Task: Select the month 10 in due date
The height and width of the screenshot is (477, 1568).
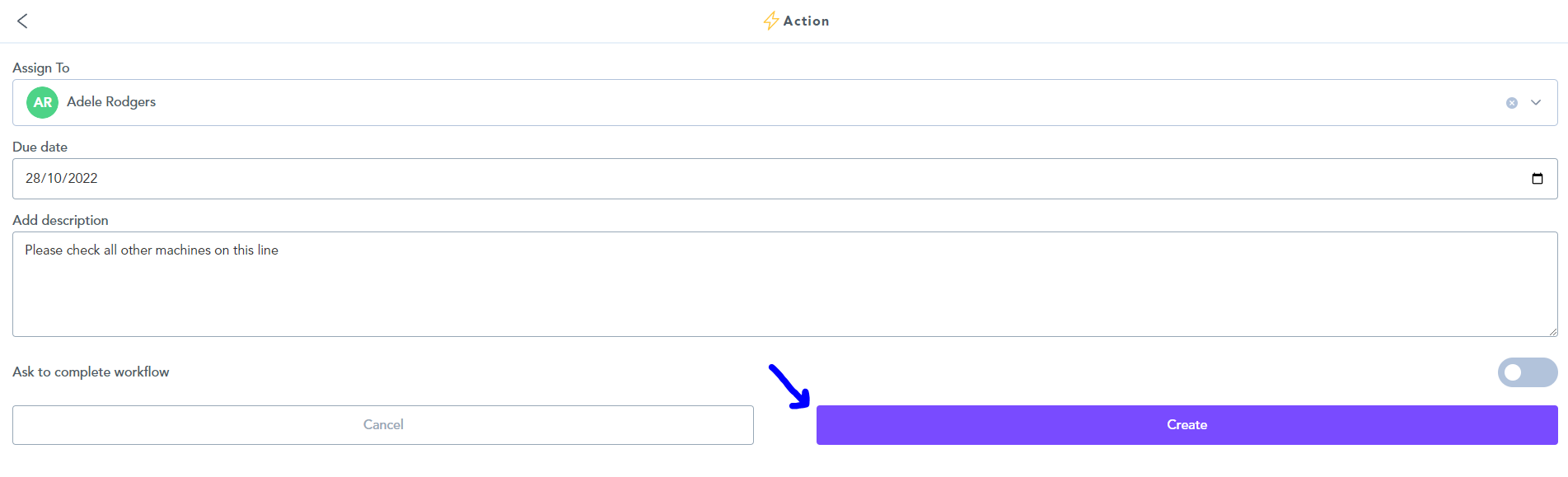Action: [54, 179]
